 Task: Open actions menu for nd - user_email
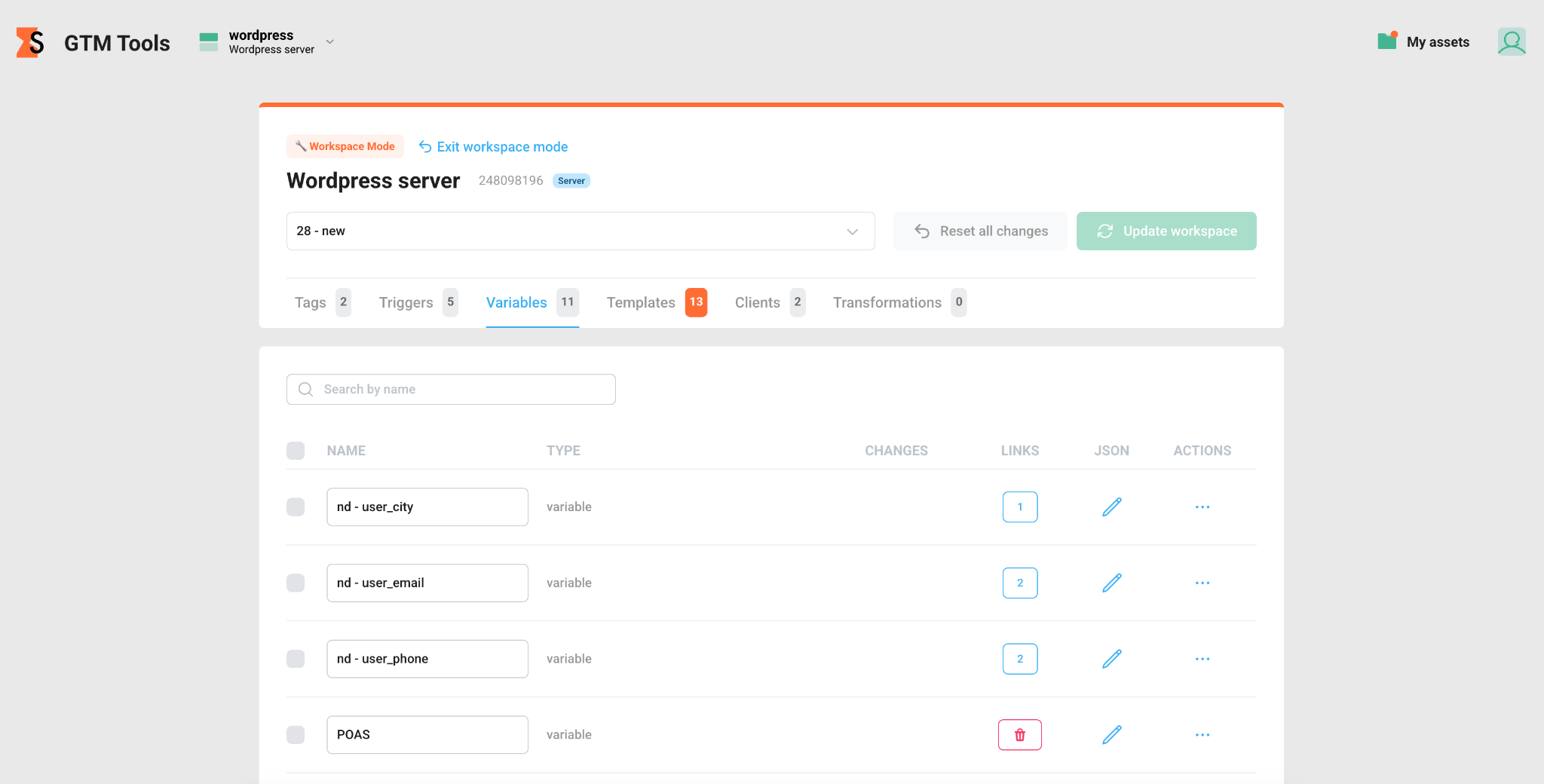[x=1202, y=583]
